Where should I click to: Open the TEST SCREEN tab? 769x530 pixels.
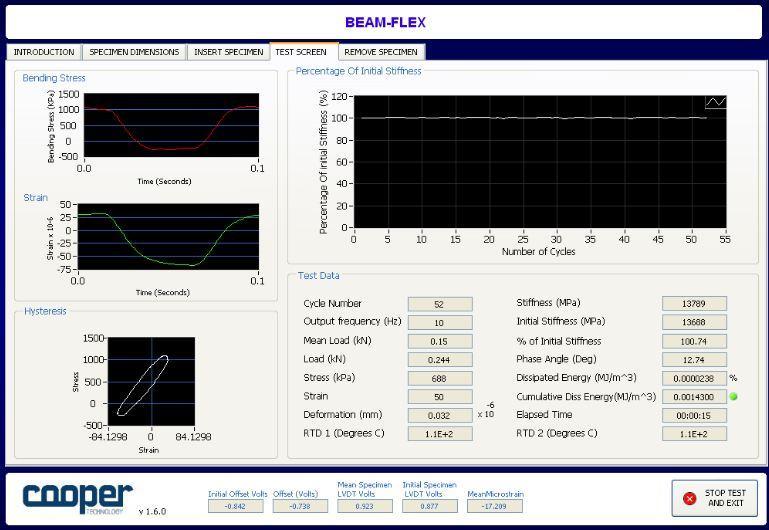tap(301, 51)
